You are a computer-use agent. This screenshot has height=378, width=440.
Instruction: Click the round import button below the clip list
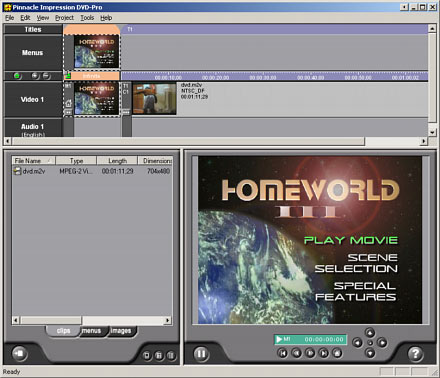coord(20,353)
